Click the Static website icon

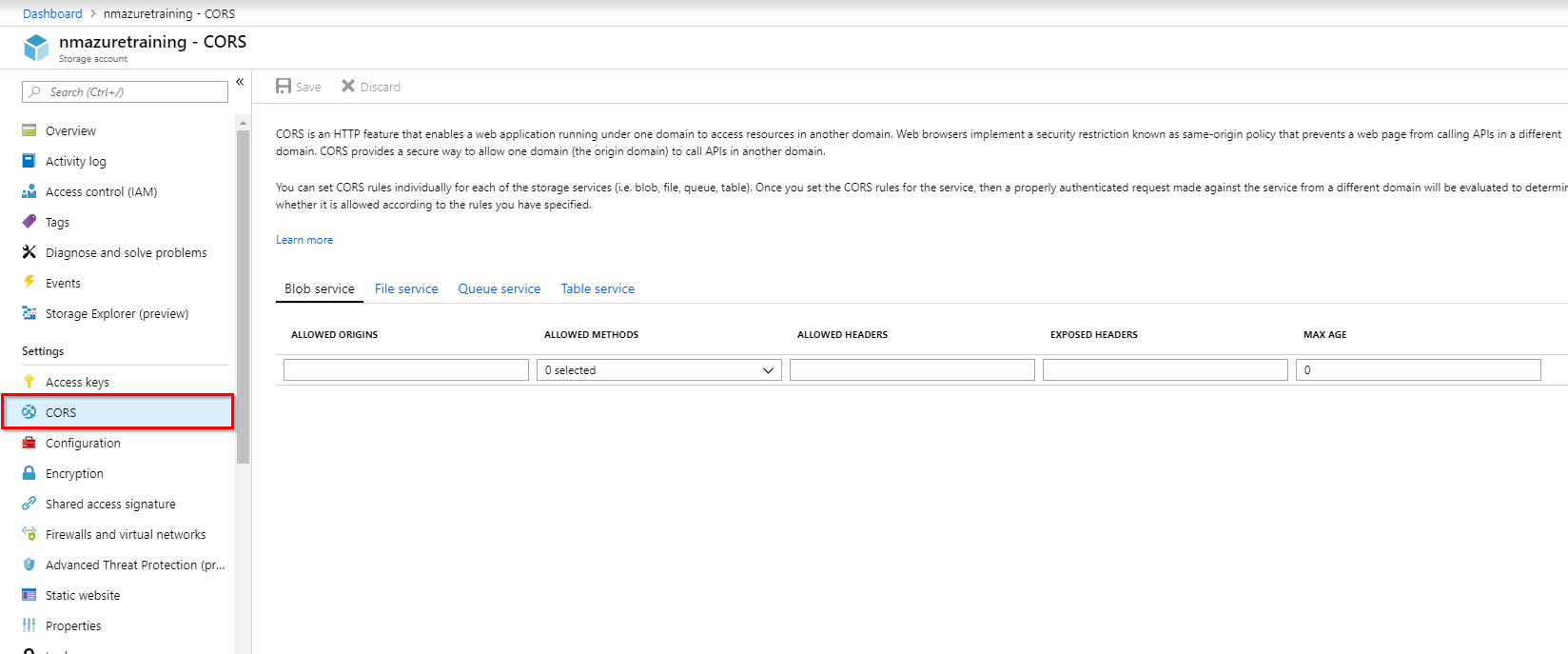(x=29, y=595)
